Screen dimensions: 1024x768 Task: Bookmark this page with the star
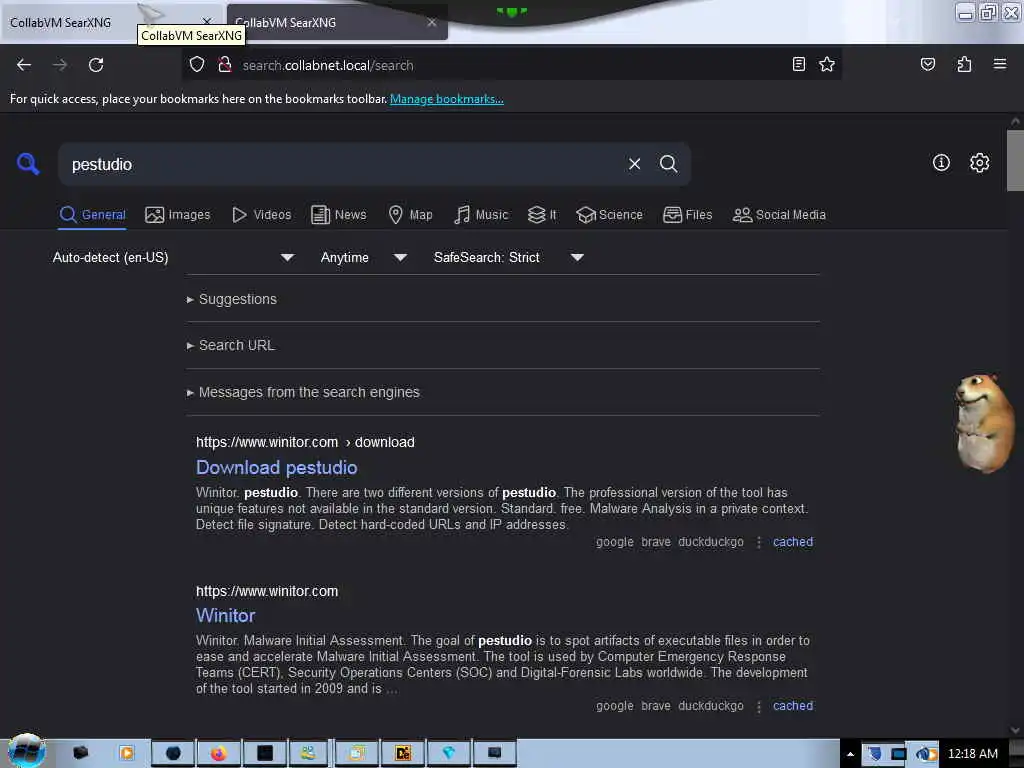coord(827,64)
